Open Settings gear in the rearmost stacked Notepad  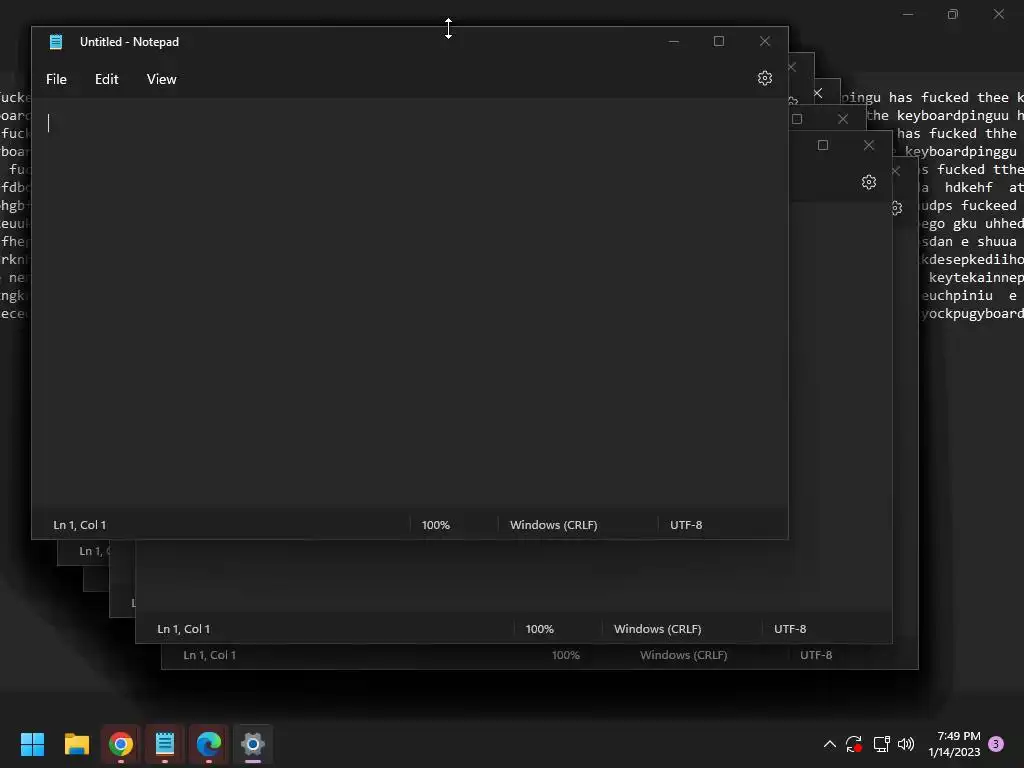[897, 208]
